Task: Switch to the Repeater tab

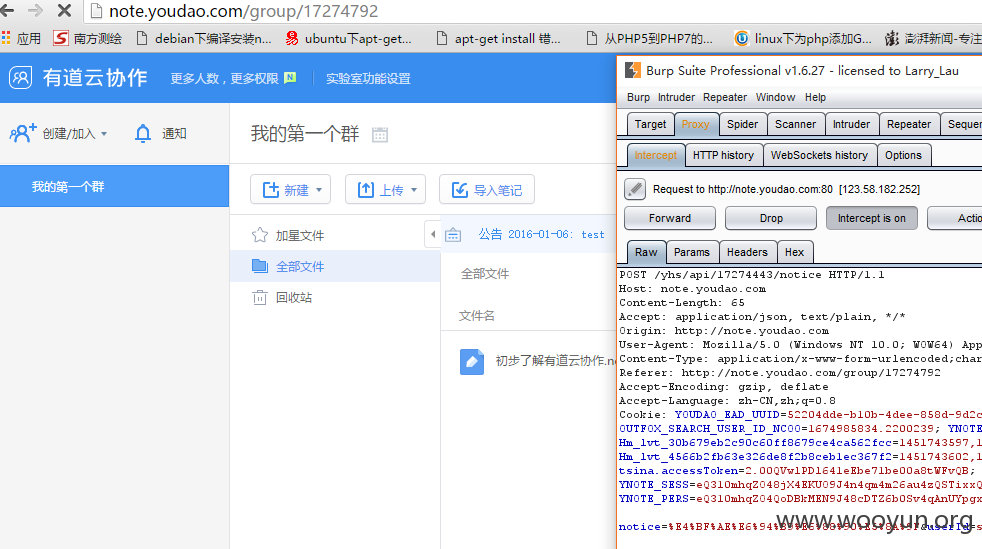Action: coord(909,124)
